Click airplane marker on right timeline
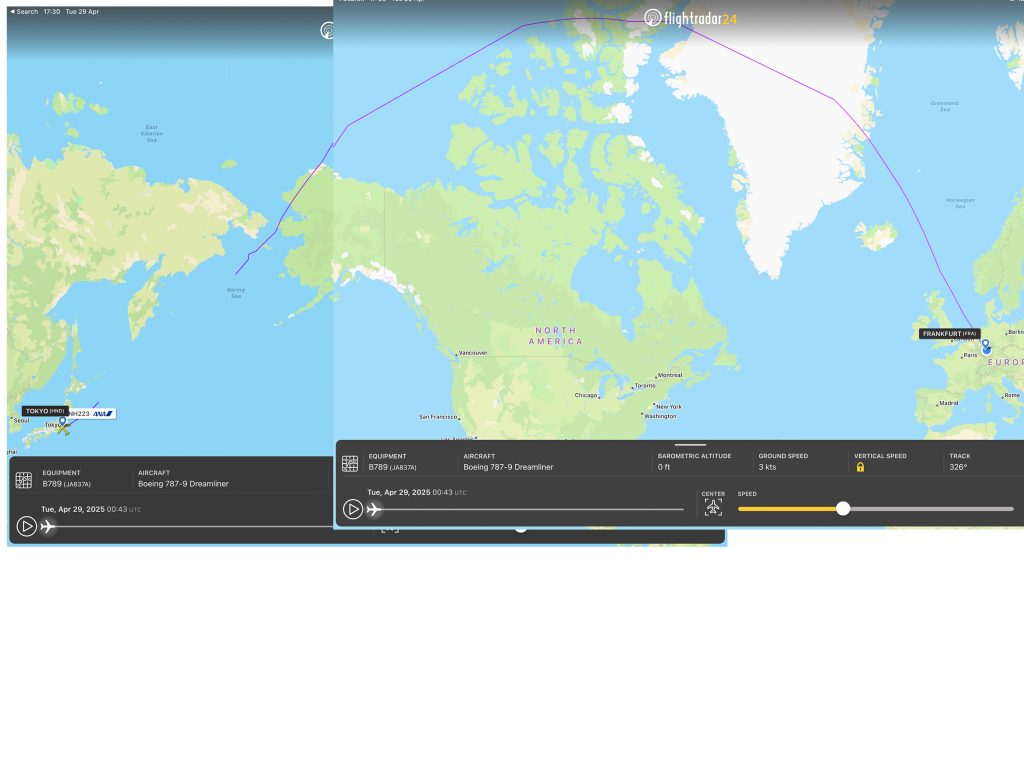The width and height of the screenshot is (1024, 768). click(x=374, y=510)
